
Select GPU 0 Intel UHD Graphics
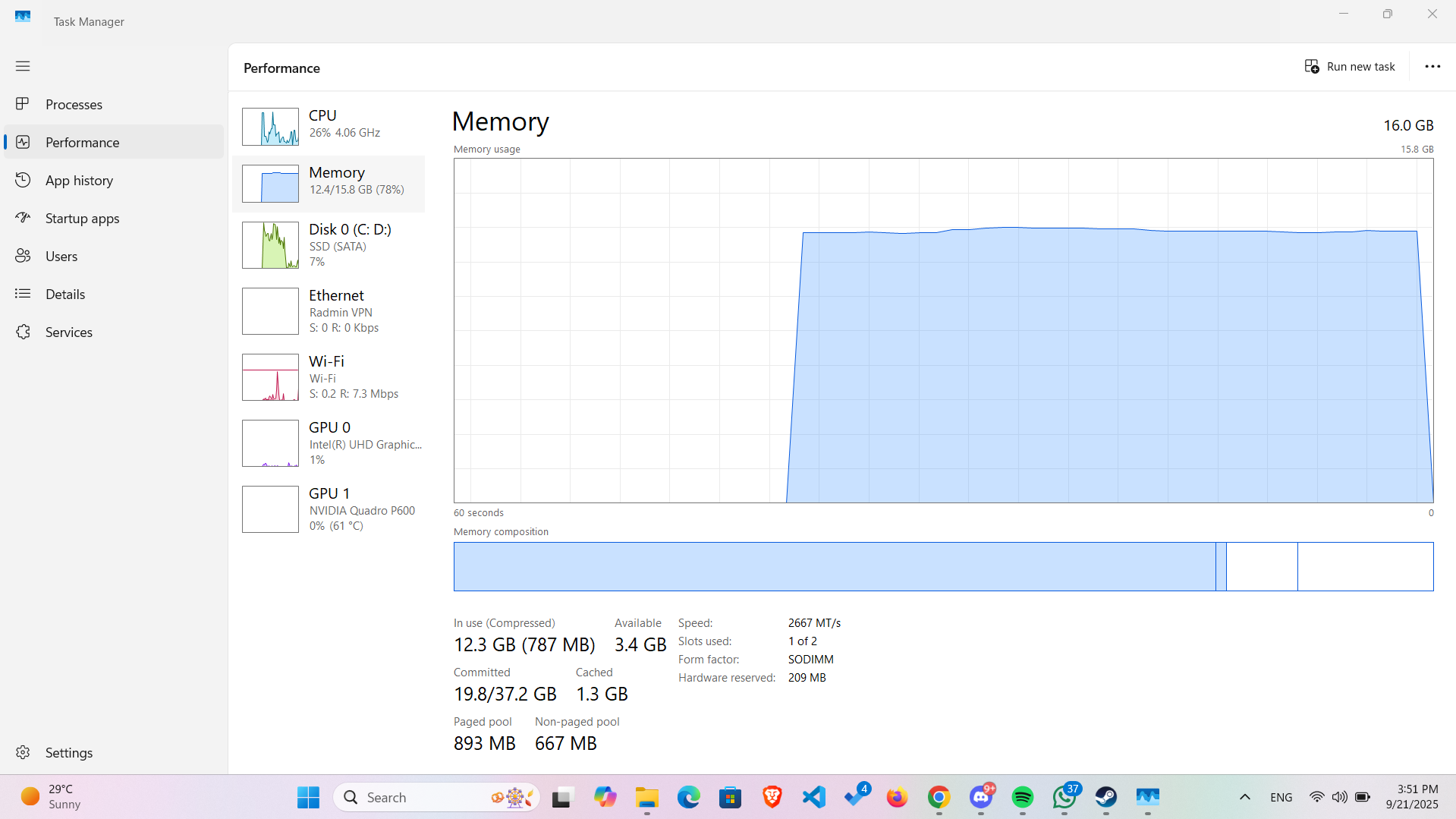click(x=329, y=443)
